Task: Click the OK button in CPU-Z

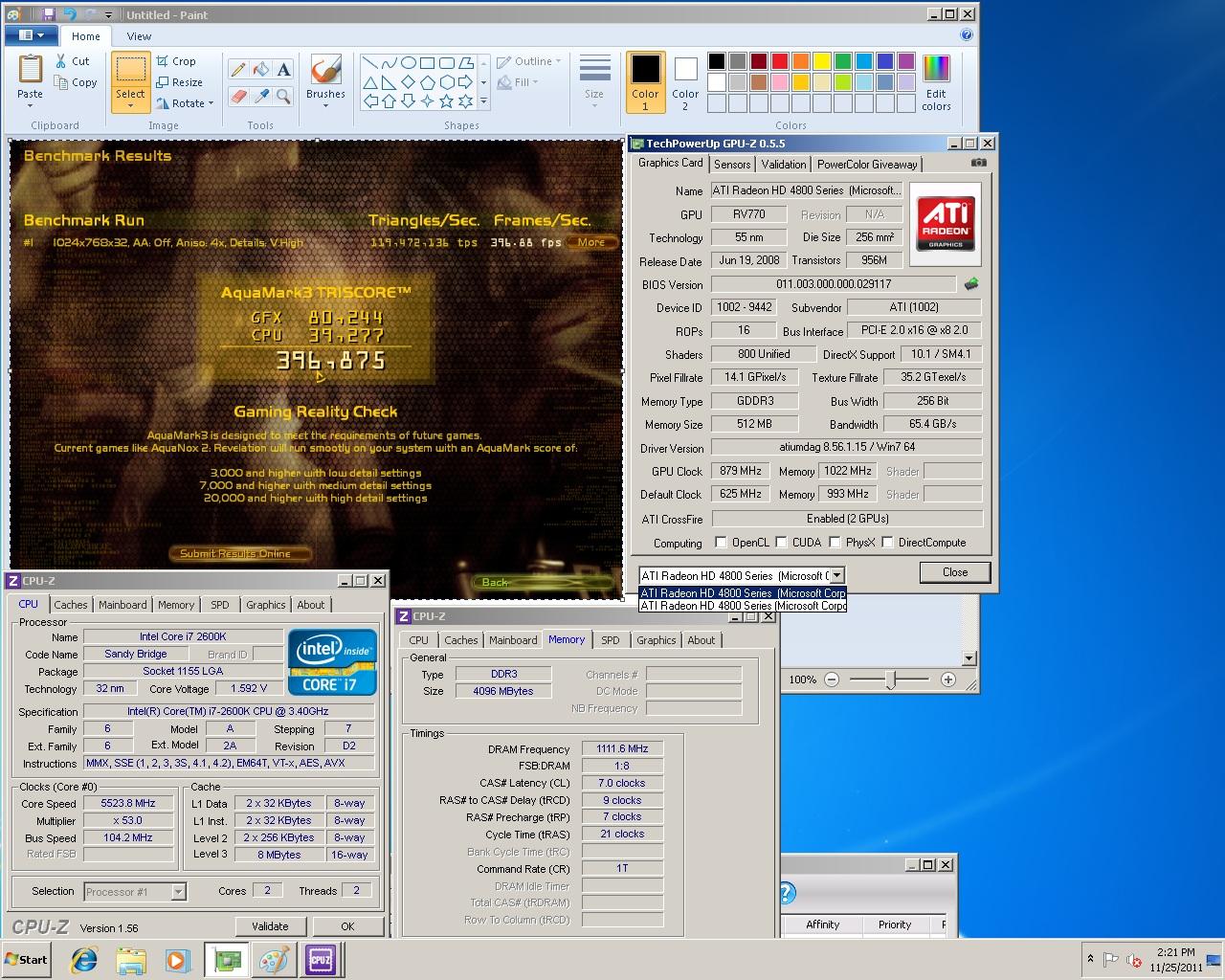Action: 347,926
